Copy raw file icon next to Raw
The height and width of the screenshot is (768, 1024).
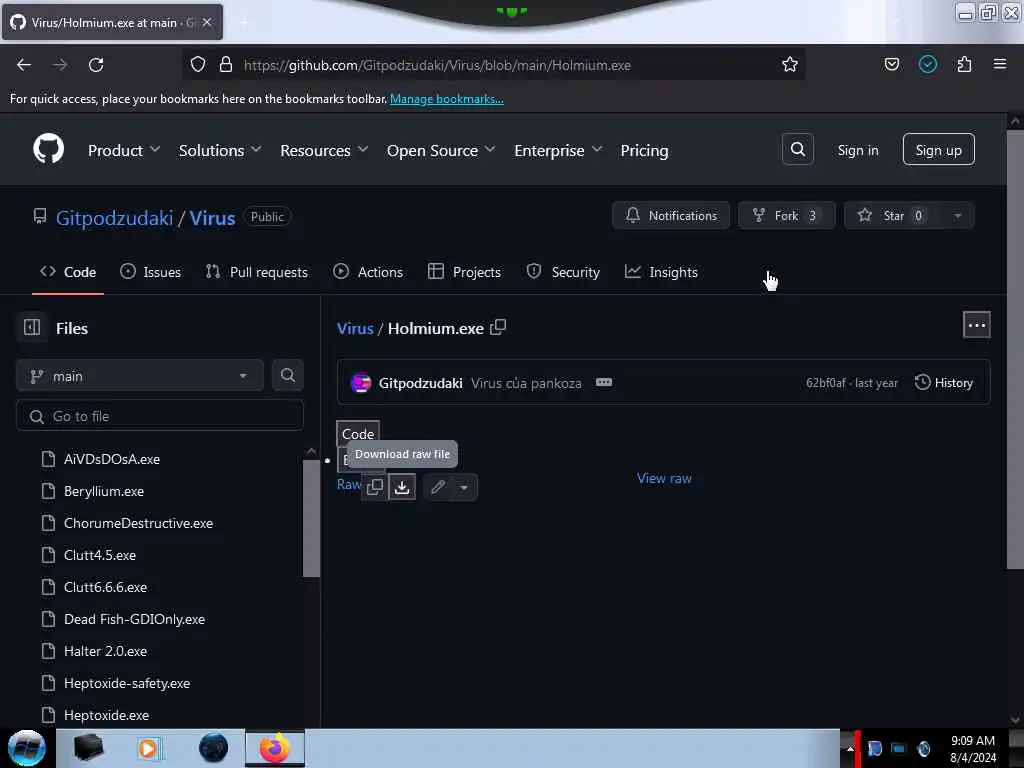375,487
